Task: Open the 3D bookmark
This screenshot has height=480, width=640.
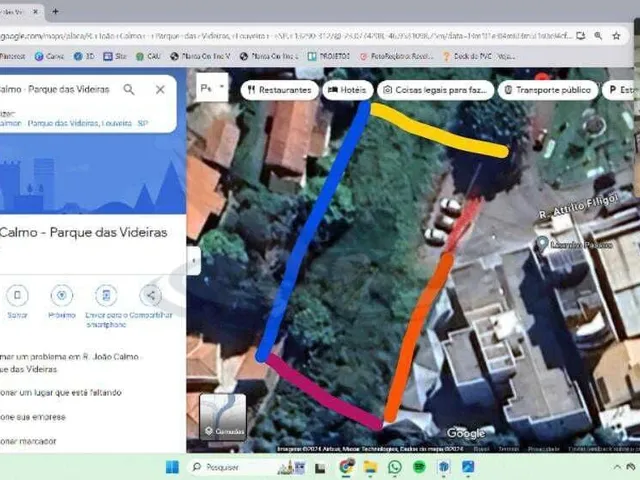Action: click(x=84, y=56)
